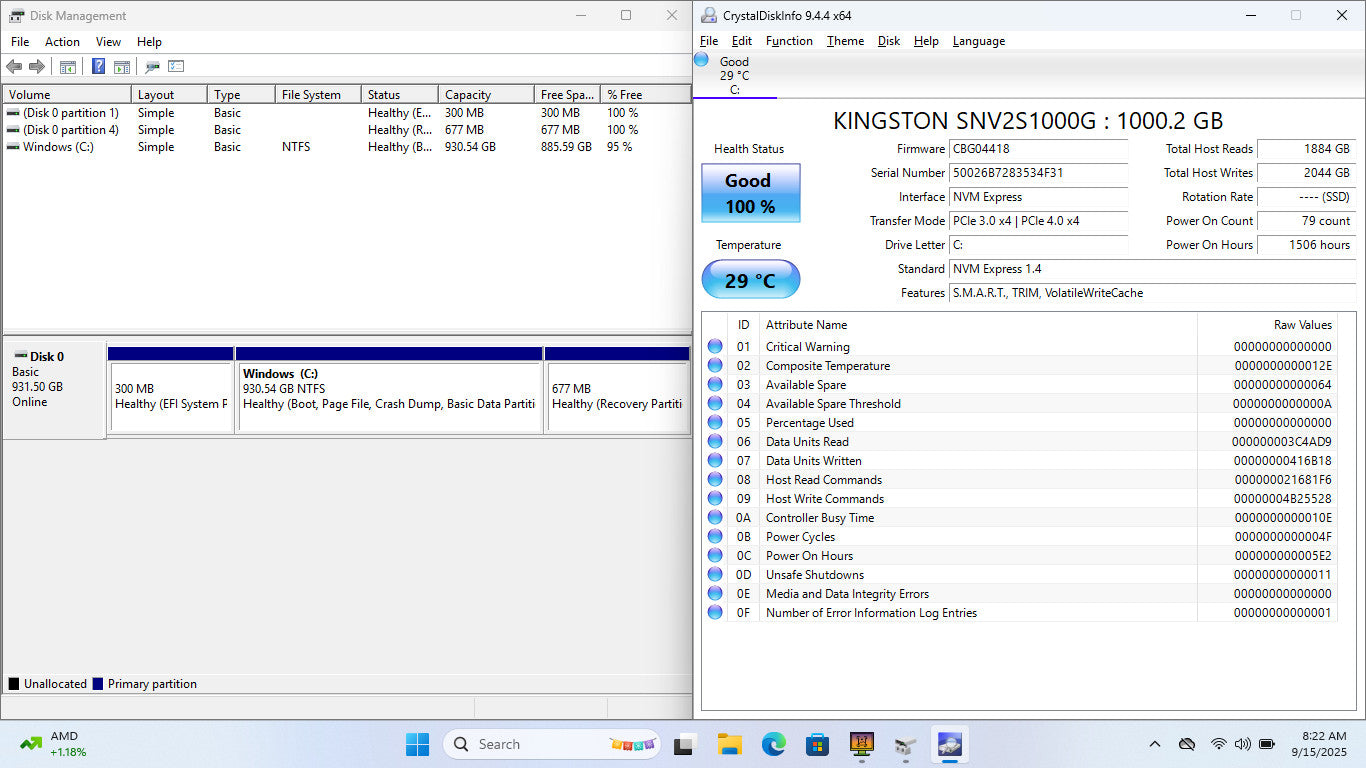This screenshot has height=768, width=1366.
Task: Click the Rescan Disks toolbar icon
Action: click(x=152, y=67)
